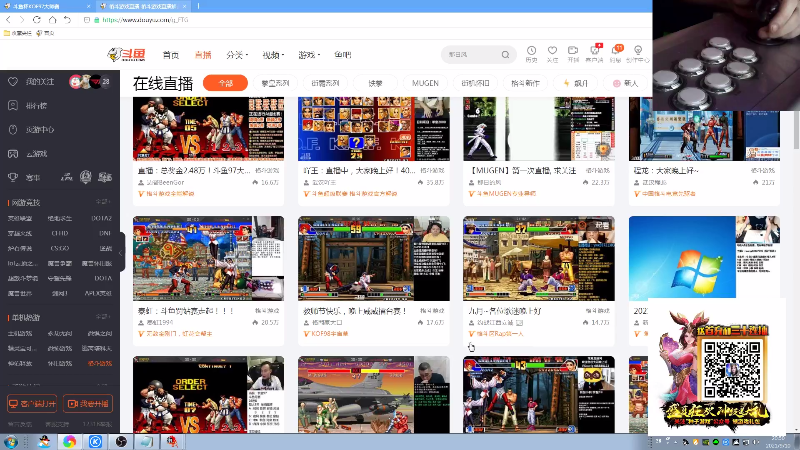Open the watch History clock icon
Image resolution: width=800 pixels, height=450 pixels.
pyautogui.click(x=531, y=51)
